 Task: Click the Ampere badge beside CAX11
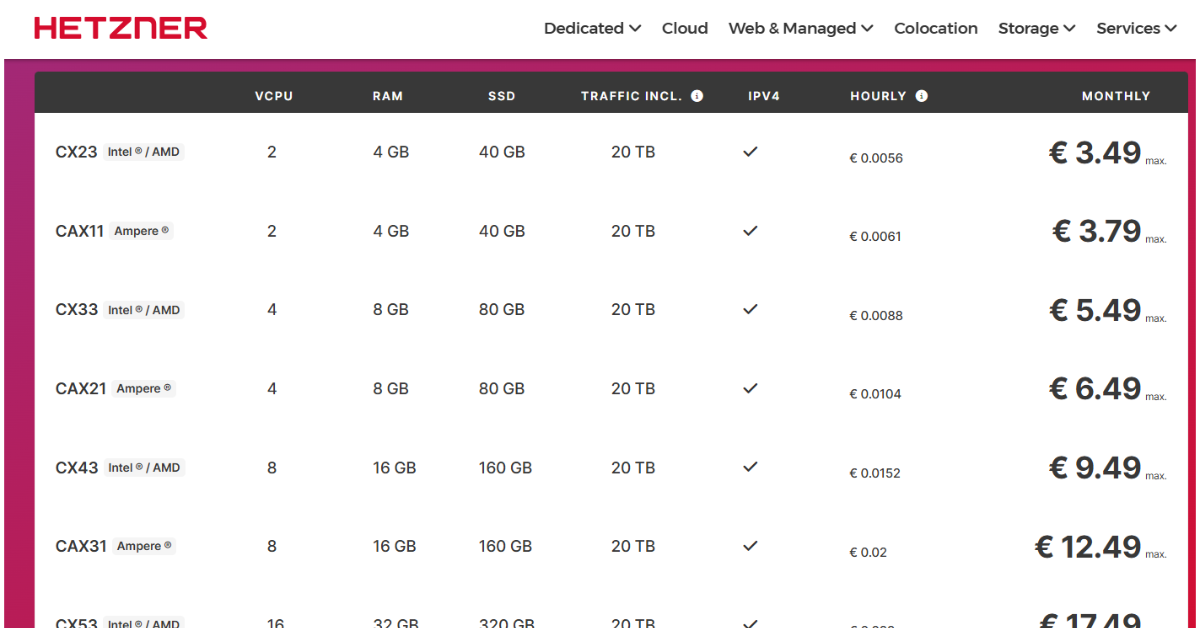pos(141,231)
